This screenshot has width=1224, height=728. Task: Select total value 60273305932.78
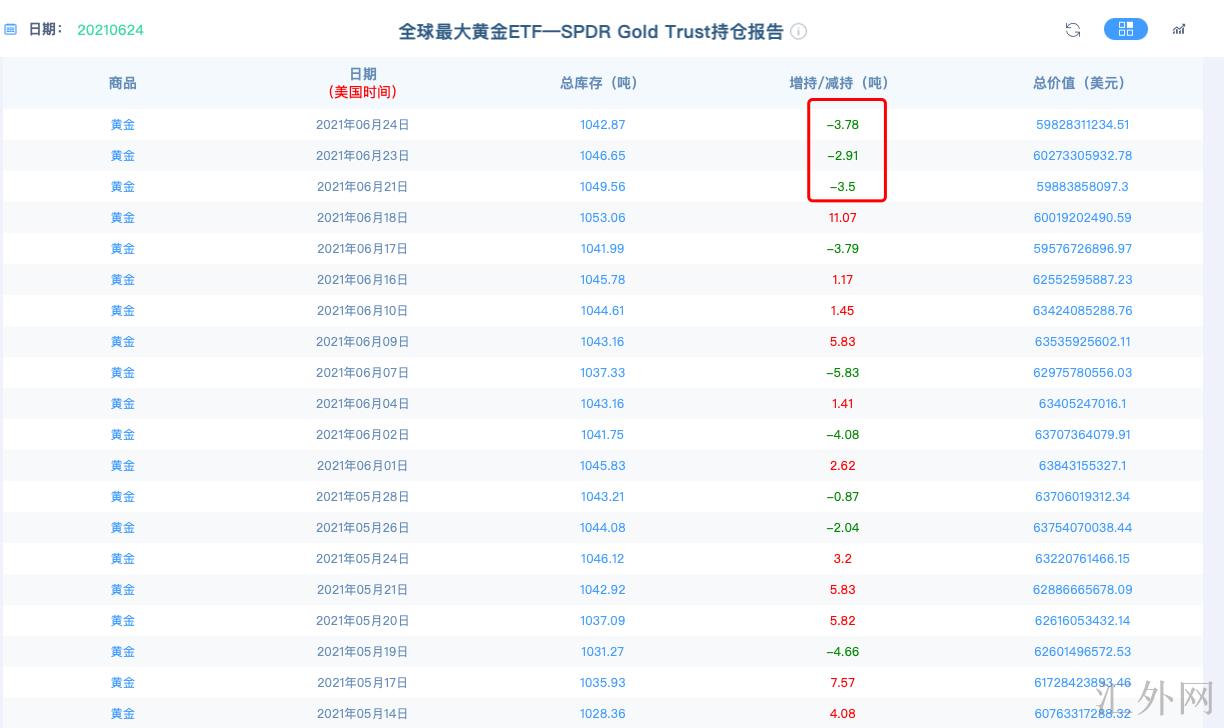point(1085,156)
